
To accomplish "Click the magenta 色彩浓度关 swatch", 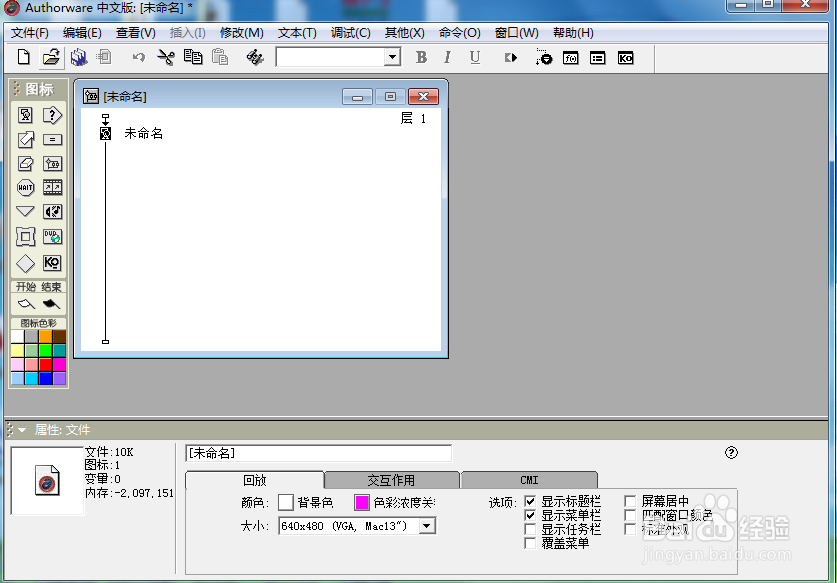I will tap(362, 502).
